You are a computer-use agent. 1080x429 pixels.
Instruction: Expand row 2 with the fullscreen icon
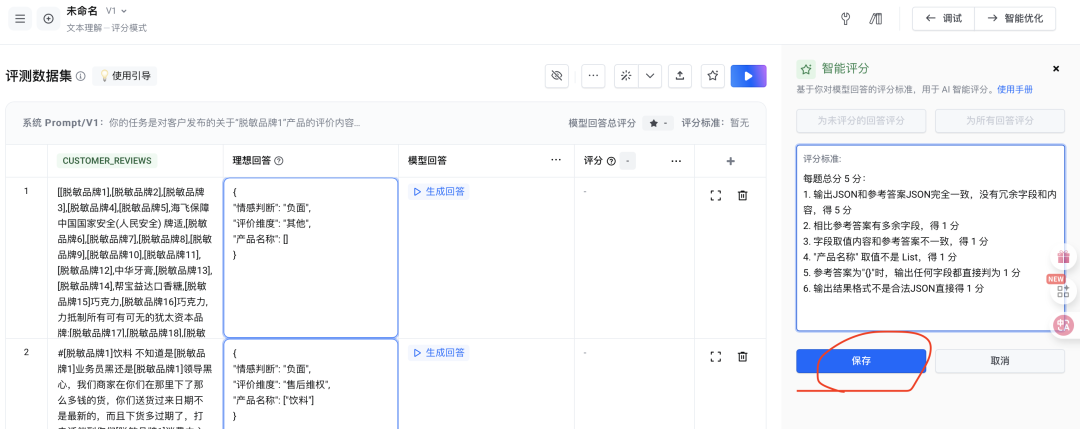(716, 357)
